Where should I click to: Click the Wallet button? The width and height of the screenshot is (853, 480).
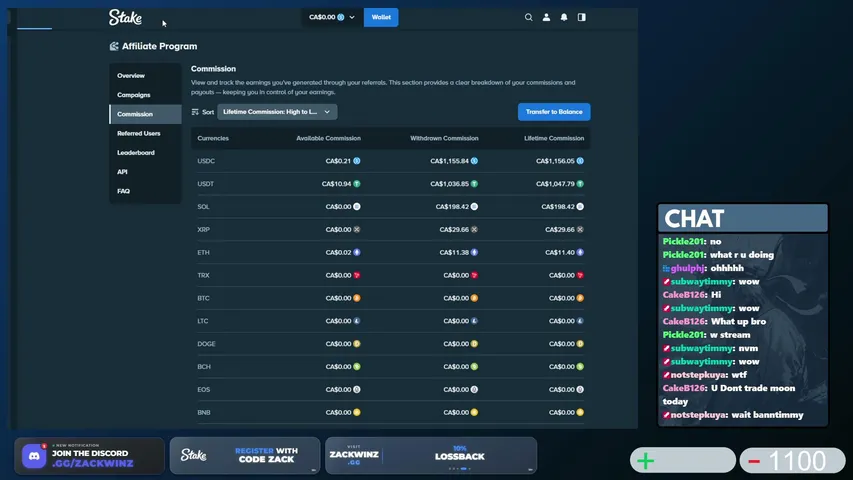click(x=381, y=17)
